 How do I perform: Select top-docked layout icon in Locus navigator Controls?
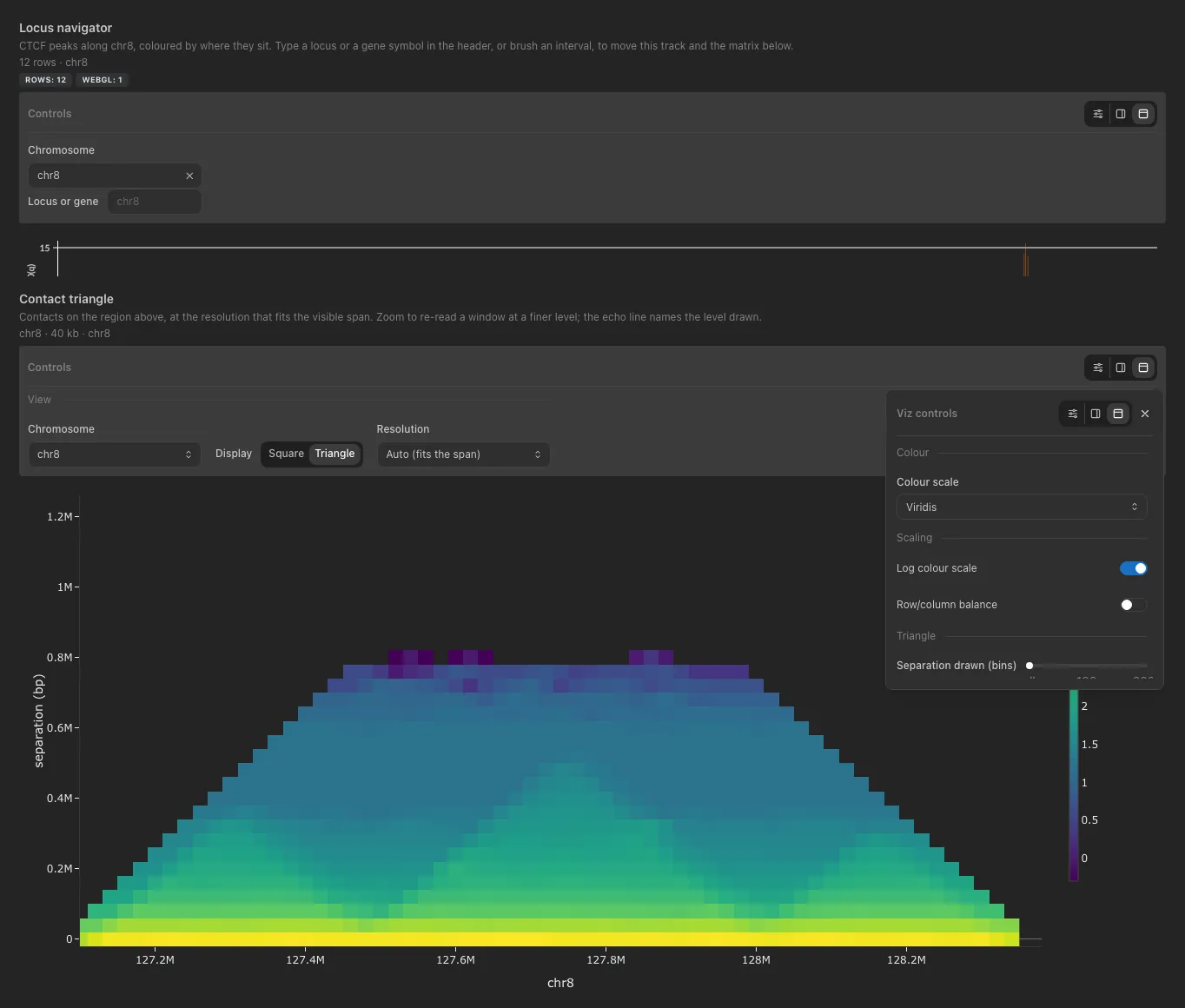point(1143,114)
